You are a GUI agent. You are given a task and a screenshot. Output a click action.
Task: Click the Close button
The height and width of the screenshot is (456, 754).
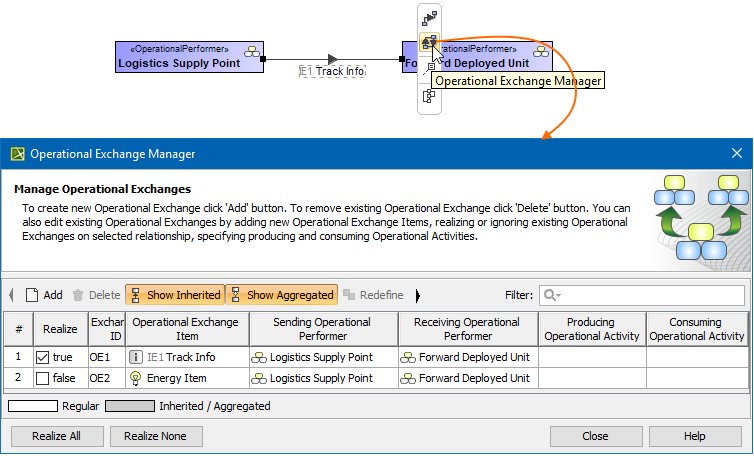(596, 436)
